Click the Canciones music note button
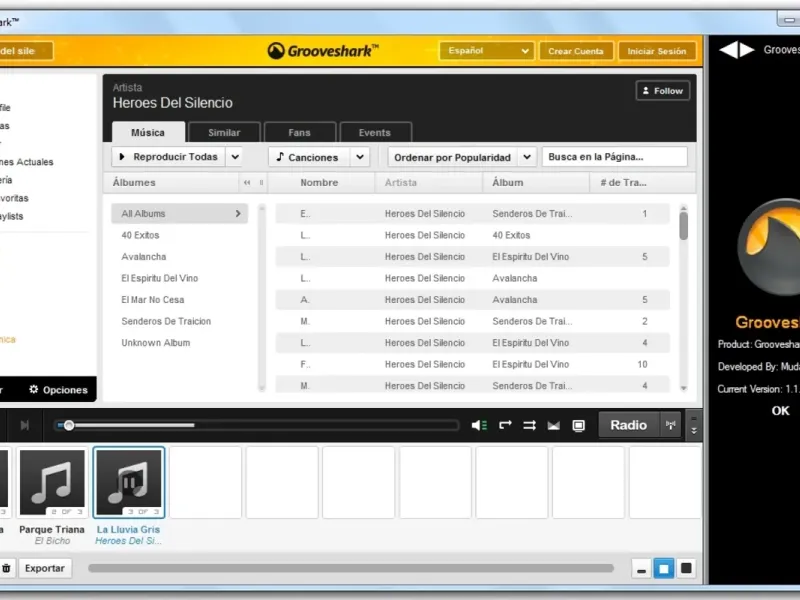800x600 pixels. point(308,157)
